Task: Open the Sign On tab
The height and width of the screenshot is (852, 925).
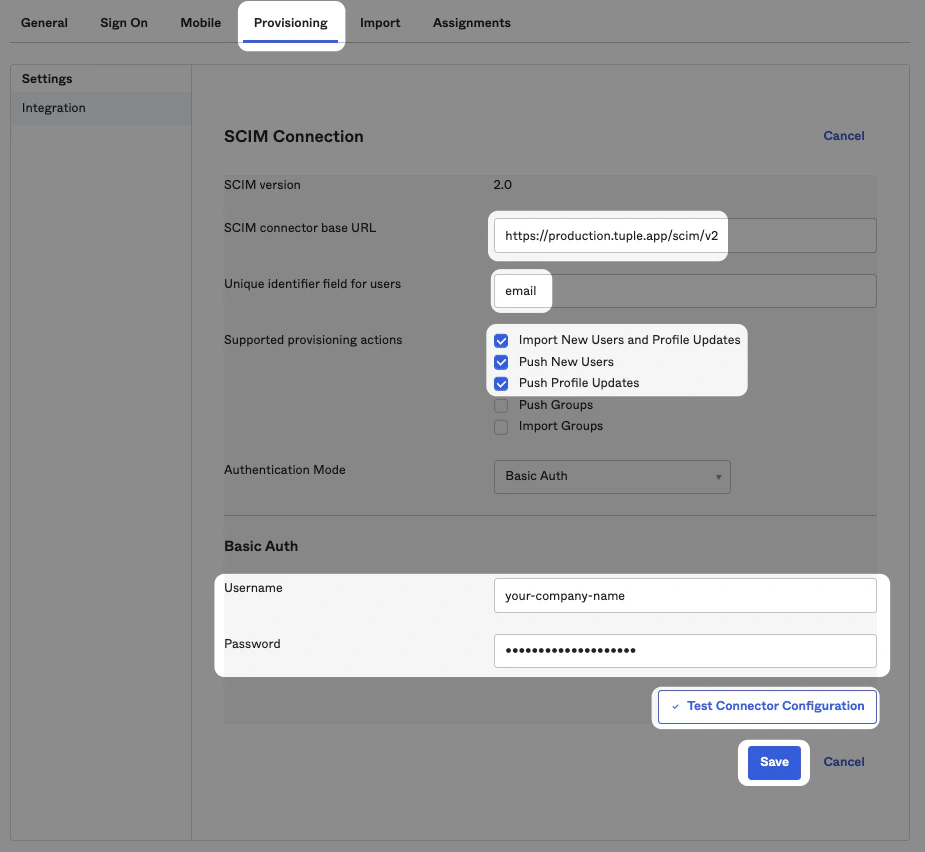Action: 123,22
